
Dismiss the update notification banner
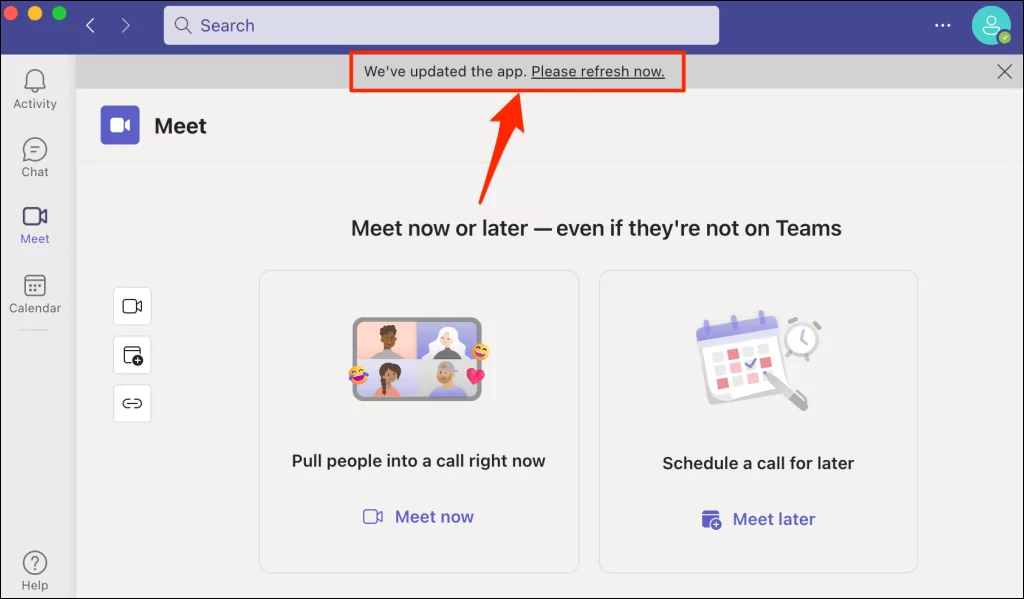(1004, 71)
